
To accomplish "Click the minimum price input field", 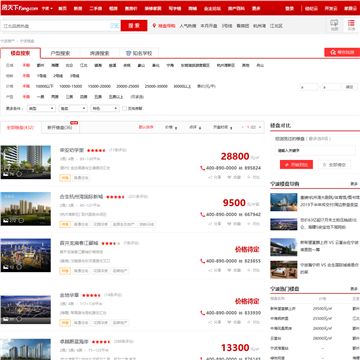I will pyautogui.click(x=309, y=87).
